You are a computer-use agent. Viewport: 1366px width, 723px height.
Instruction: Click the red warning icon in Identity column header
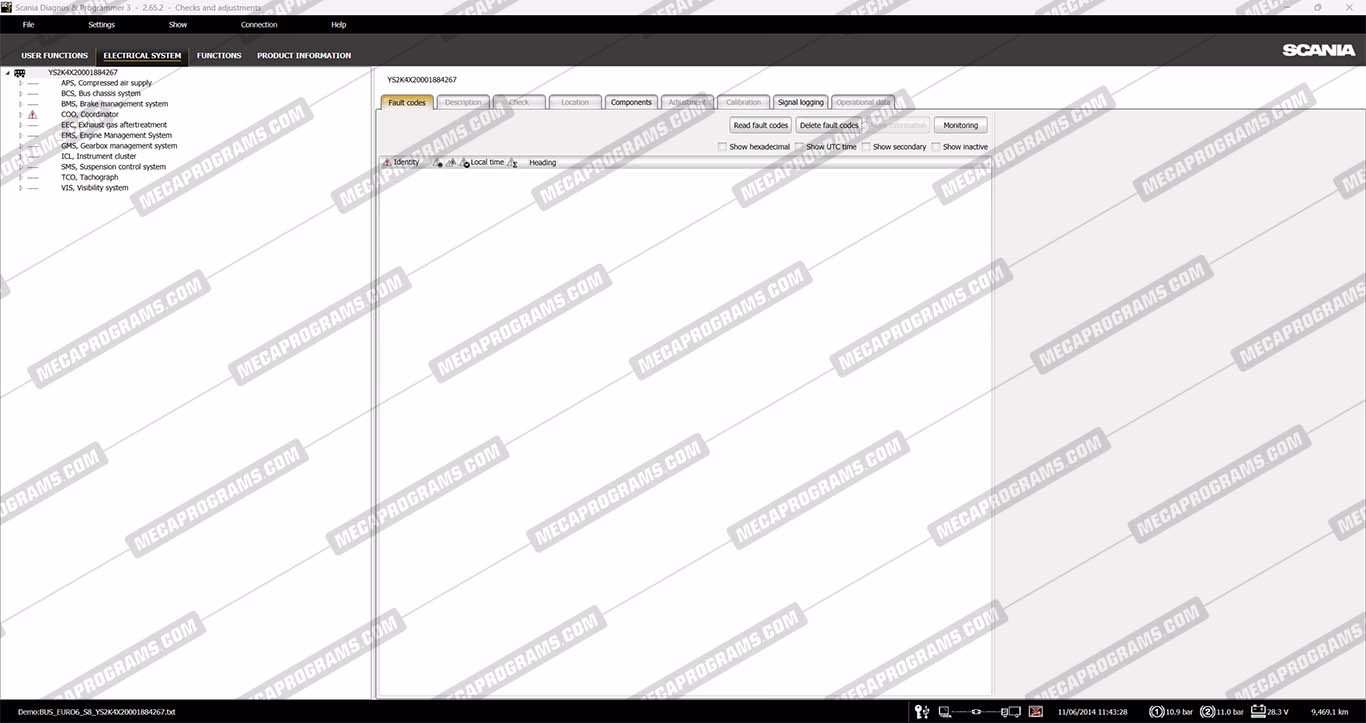pos(387,162)
